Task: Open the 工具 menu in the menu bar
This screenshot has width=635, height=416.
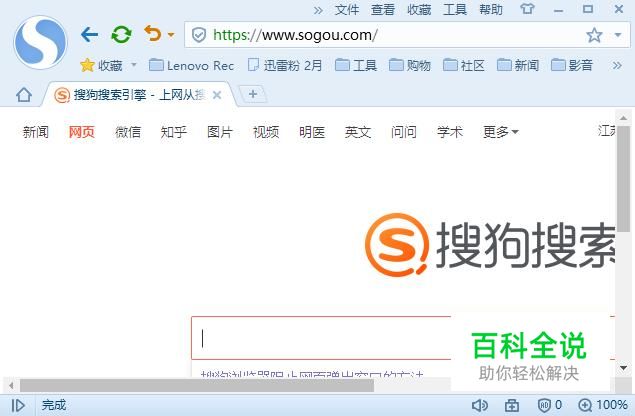Action: coord(455,10)
